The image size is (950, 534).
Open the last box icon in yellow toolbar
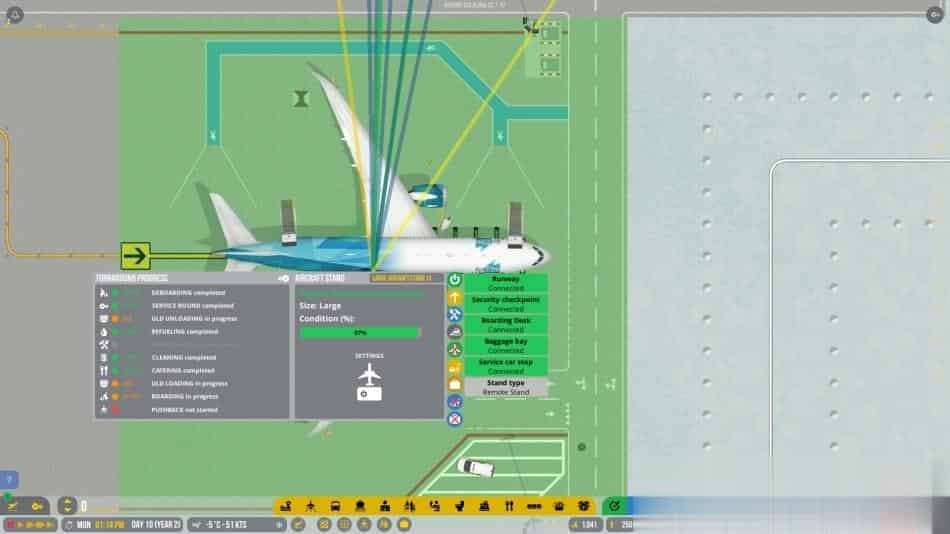[583, 506]
